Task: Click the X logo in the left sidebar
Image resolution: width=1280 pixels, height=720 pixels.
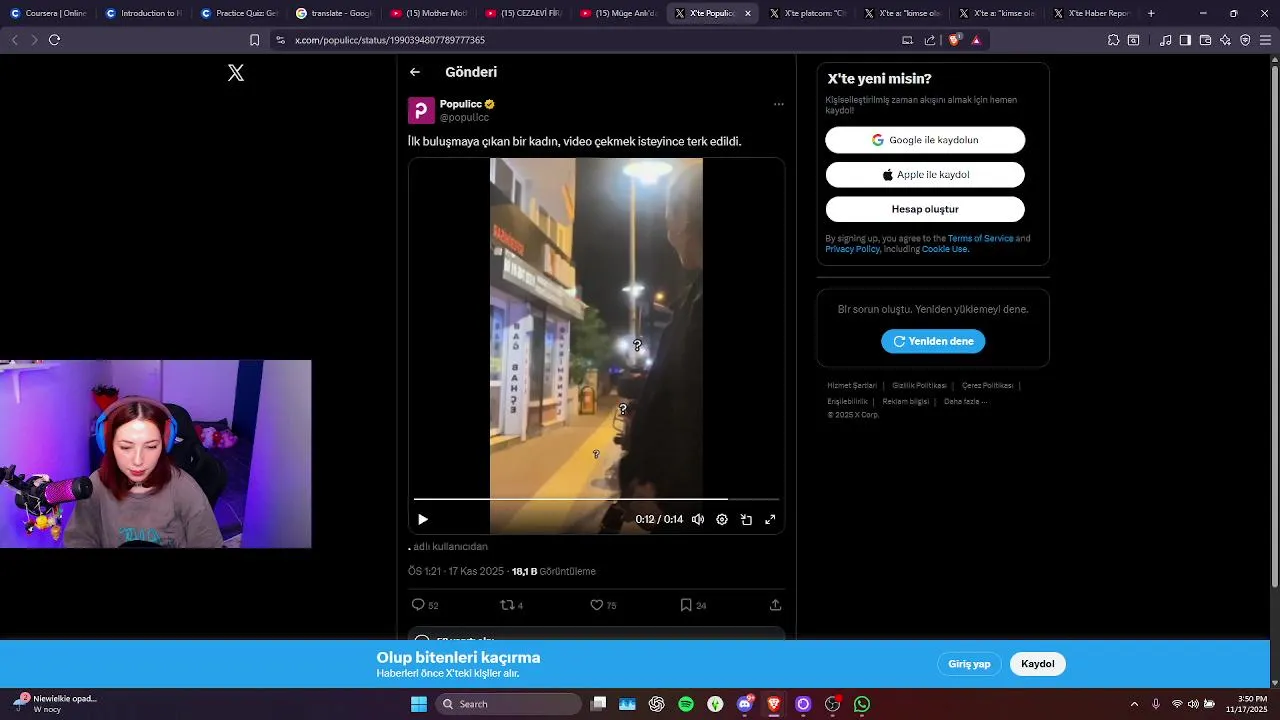Action: pyautogui.click(x=236, y=73)
